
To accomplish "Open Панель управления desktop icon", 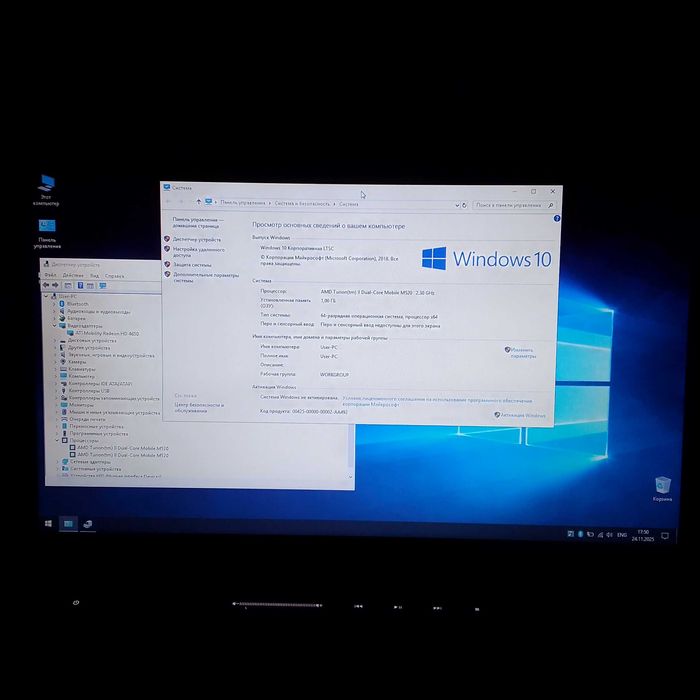I will [47, 234].
